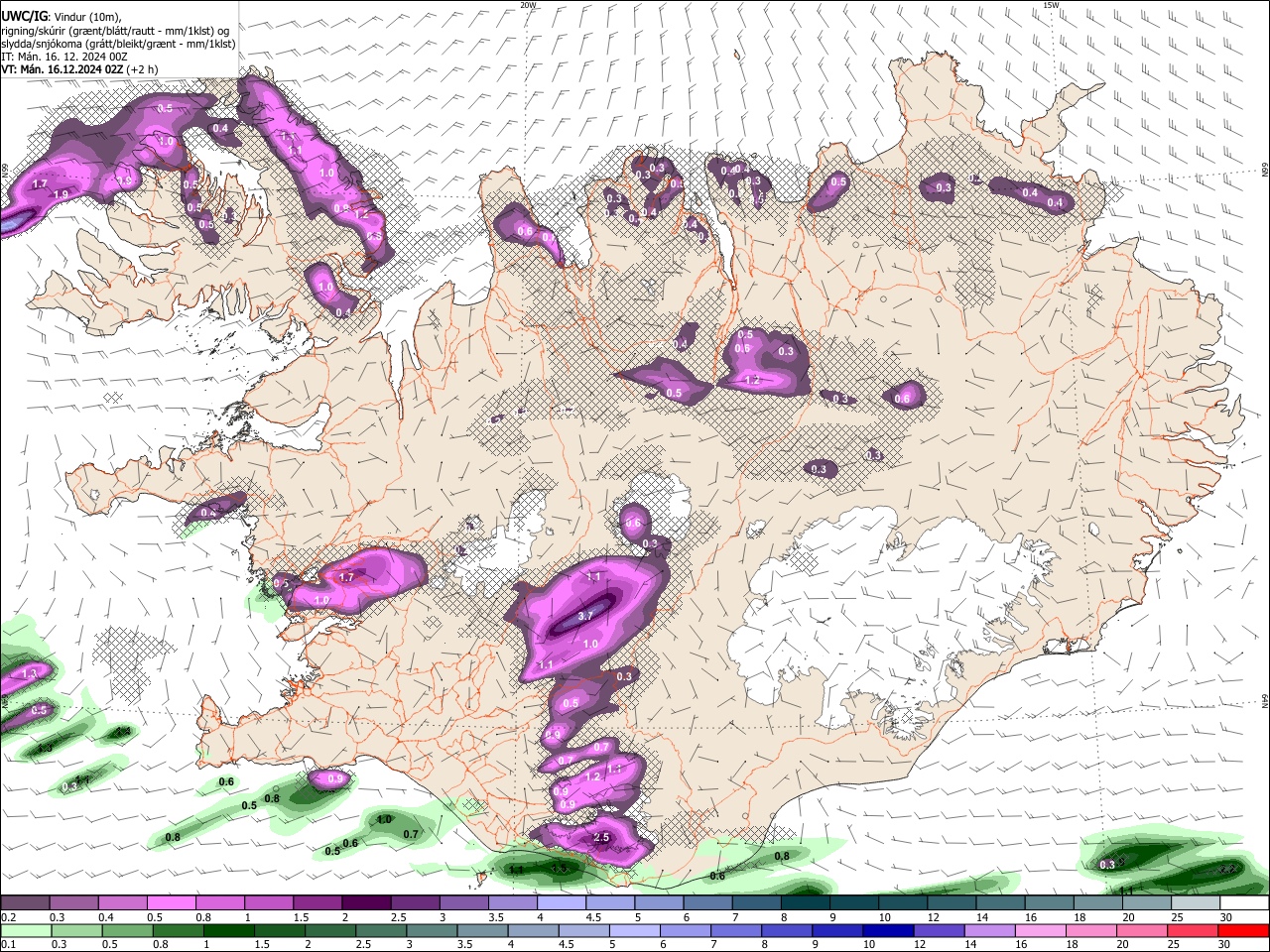Click the 3.7 precipitation value on the map
1270x952 pixels.
pyautogui.click(x=585, y=616)
